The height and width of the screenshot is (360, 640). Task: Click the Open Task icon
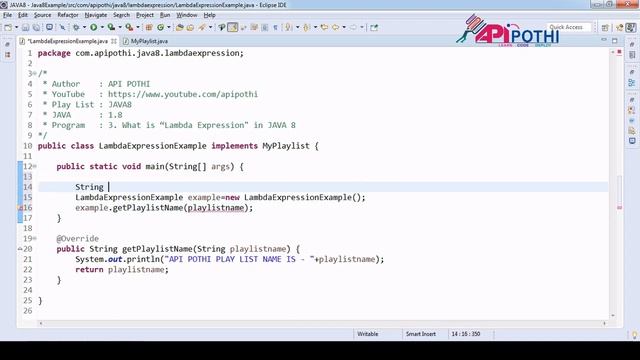190,27
